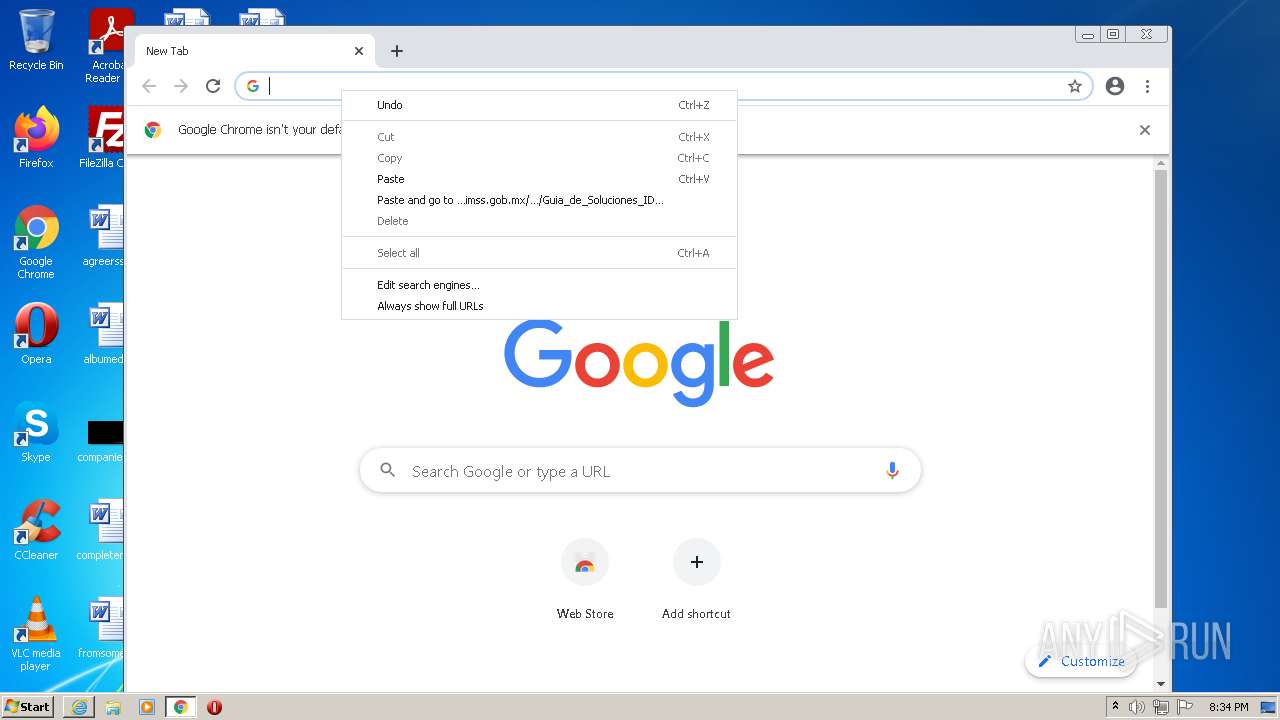This screenshot has height=720, width=1280.
Task: Click the New Tab tab label
Action: point(167,51)
